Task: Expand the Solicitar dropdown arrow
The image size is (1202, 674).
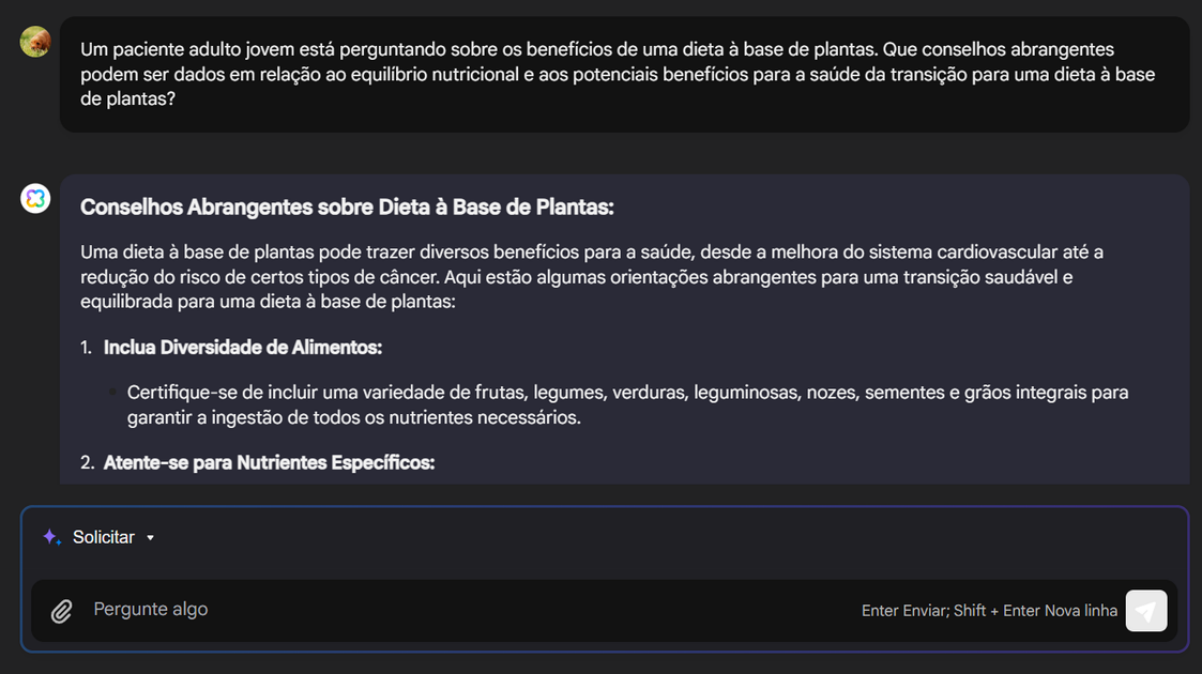Action: click(x=150, y=538)
